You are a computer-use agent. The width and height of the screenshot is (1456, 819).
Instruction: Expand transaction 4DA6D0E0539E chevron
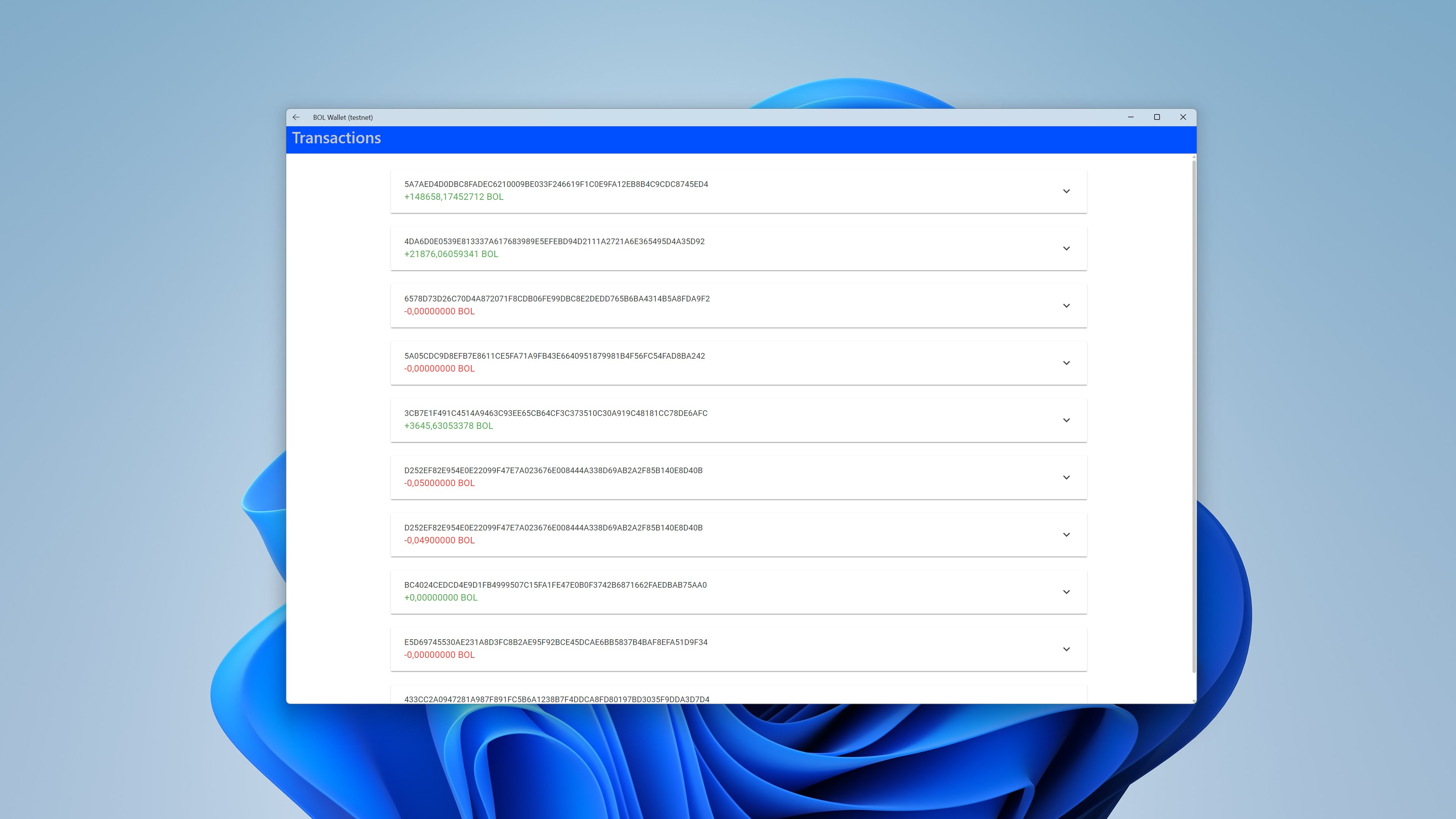click(1066, 249)
